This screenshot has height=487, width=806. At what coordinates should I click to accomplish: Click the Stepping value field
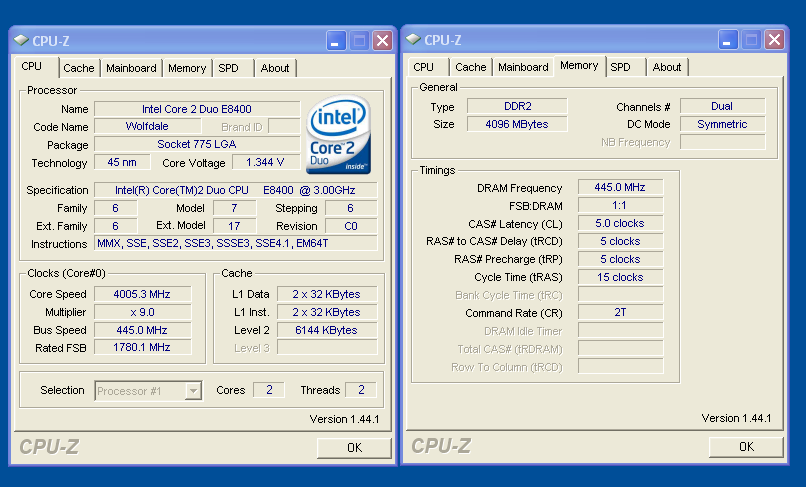pyautogui.click(x=351, y=208)
